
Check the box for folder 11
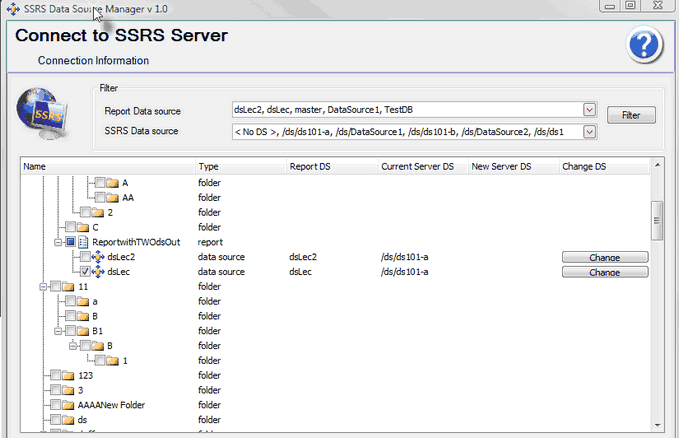point(55,286)
